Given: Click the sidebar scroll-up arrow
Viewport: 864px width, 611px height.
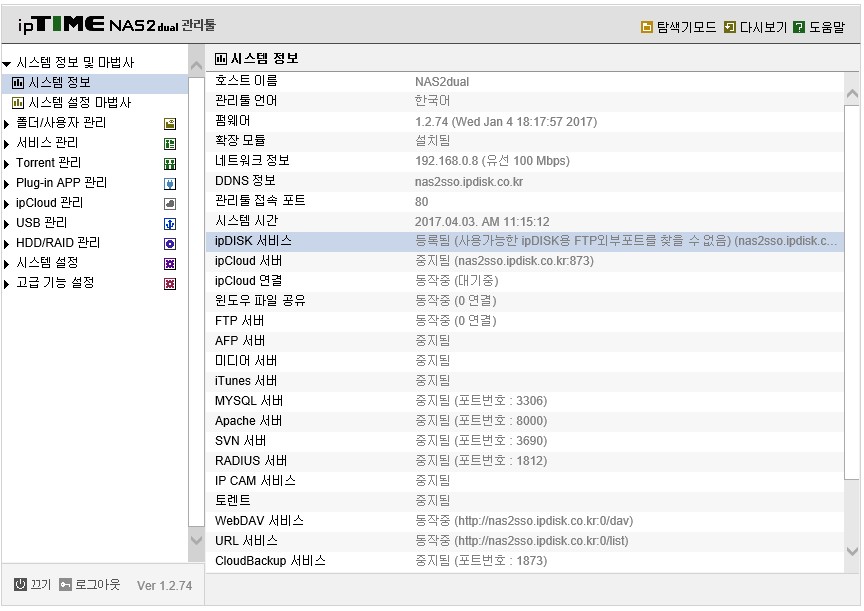Looking at the screenshot, I should (196, 66).
